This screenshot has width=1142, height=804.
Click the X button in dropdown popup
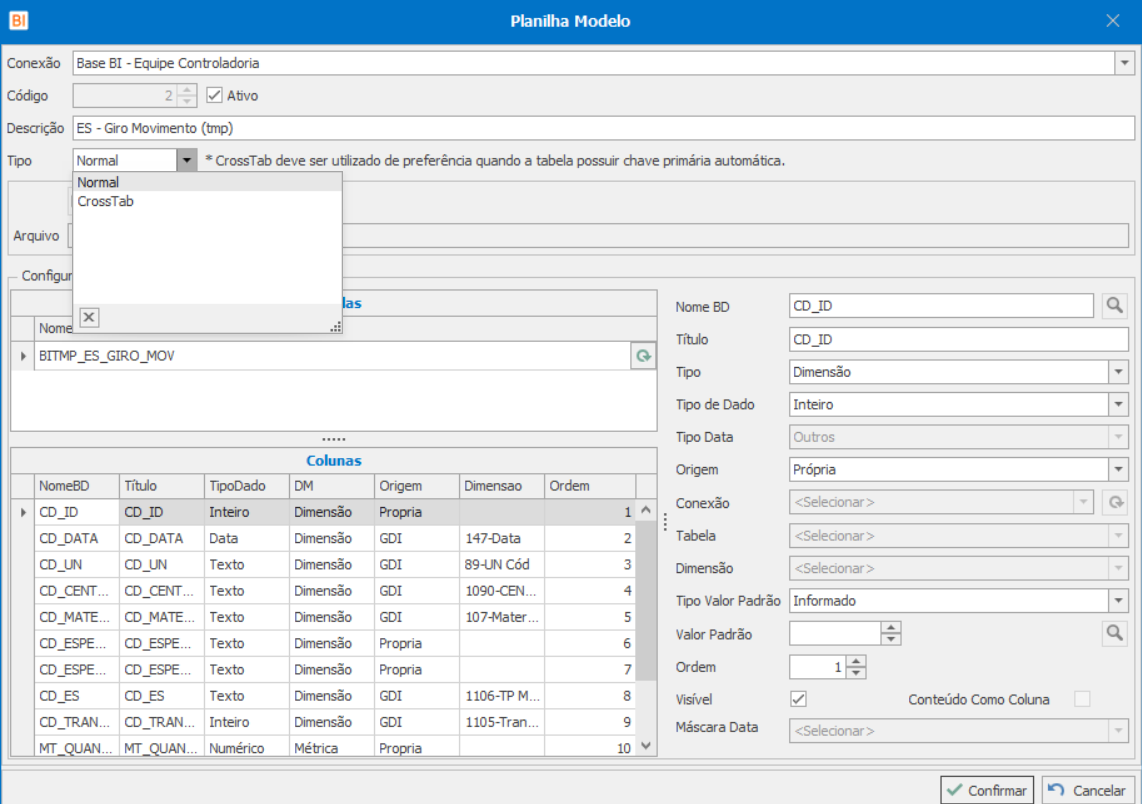coord(89,317)
